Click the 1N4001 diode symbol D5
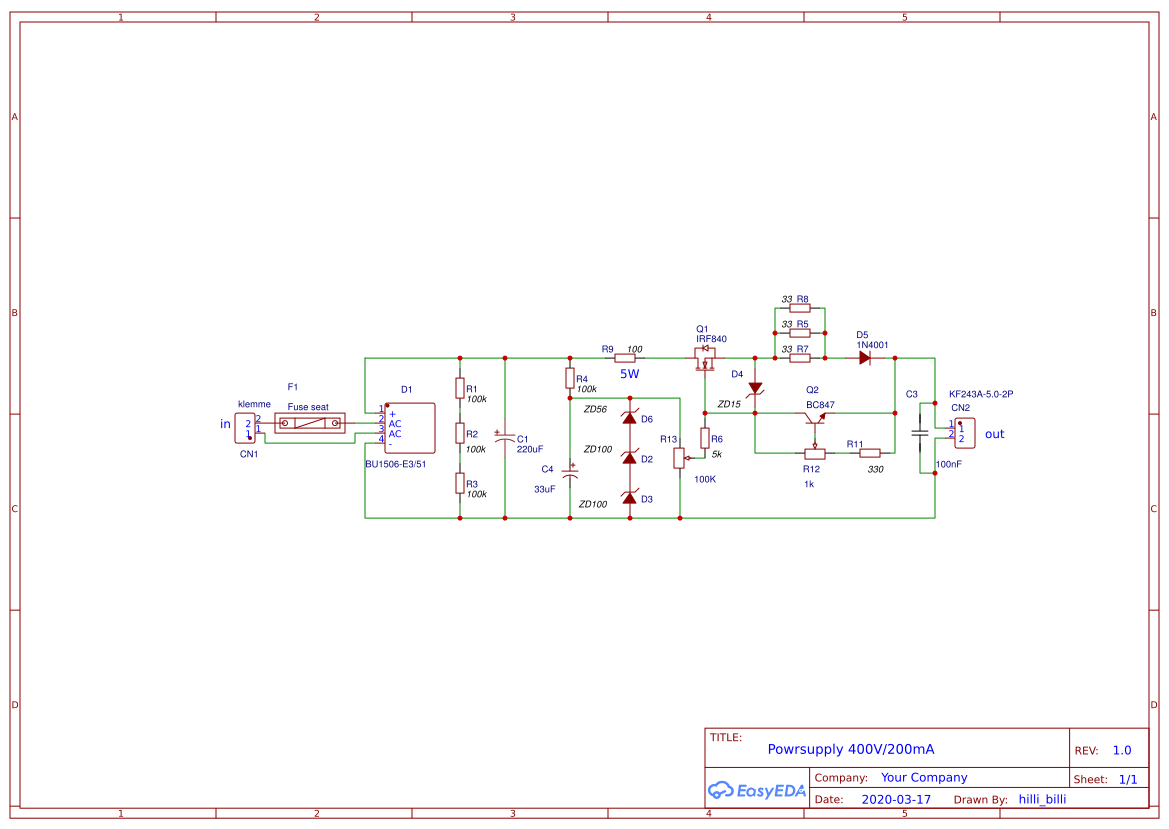1169x829 pixels. [864, 357]
